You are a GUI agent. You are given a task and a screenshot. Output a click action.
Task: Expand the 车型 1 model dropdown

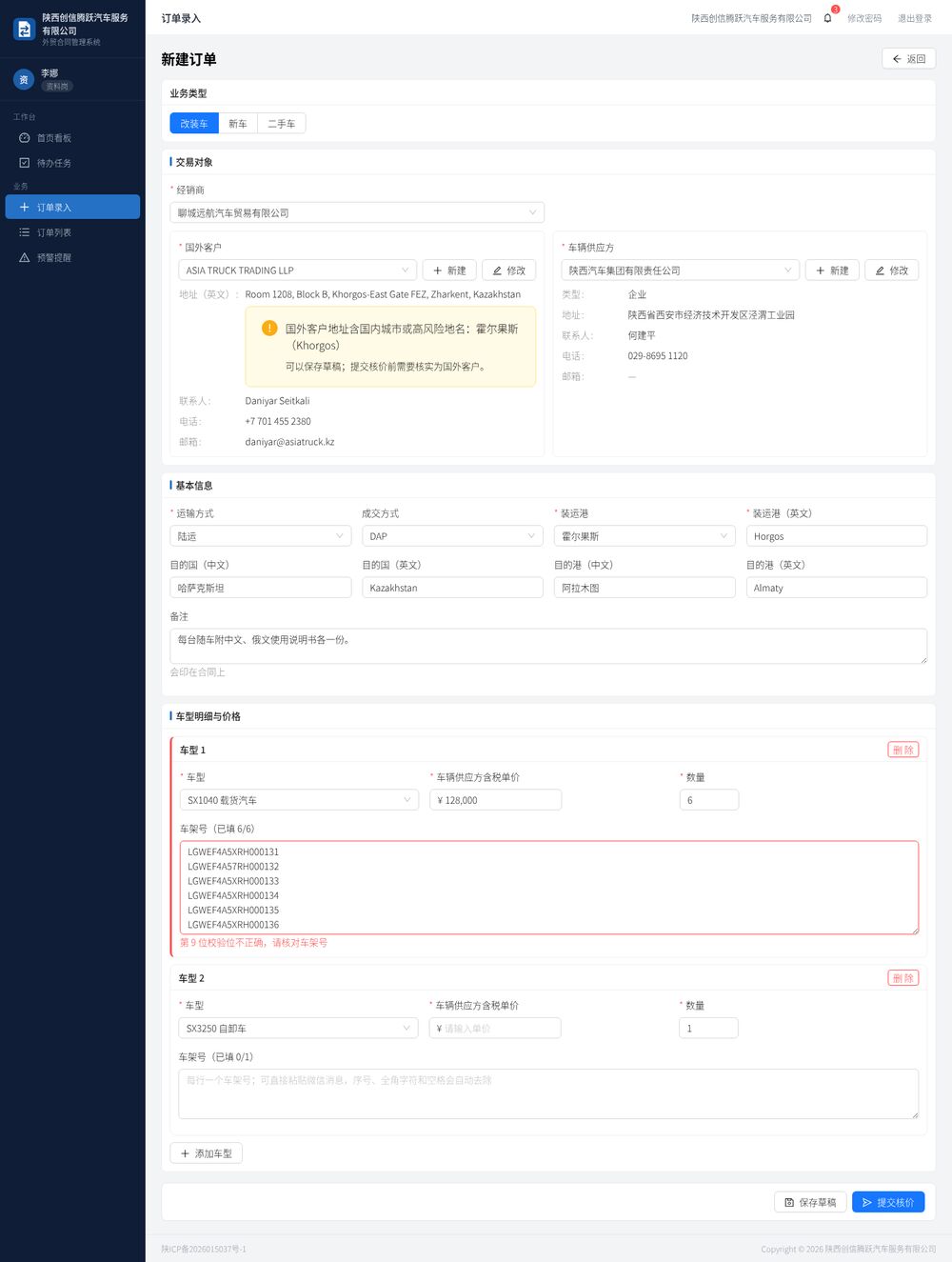[x=299, y=800]
